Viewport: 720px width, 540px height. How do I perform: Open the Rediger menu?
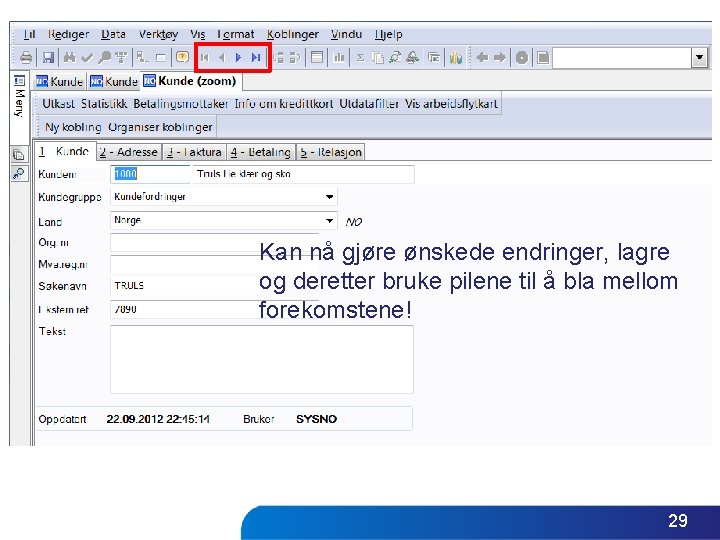pos(68,34)
